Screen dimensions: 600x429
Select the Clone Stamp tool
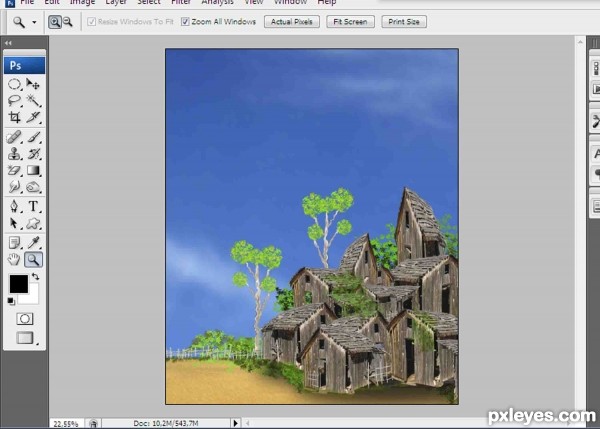14,153
